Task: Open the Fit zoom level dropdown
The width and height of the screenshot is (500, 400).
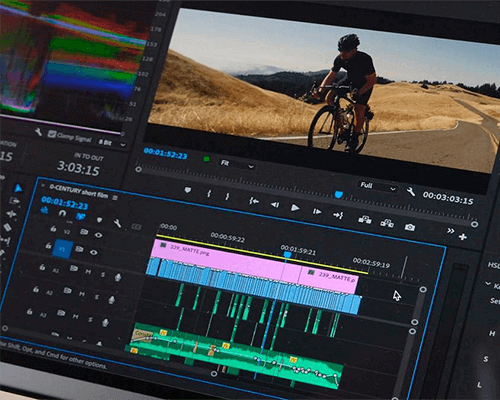Action: coord(237,164)
